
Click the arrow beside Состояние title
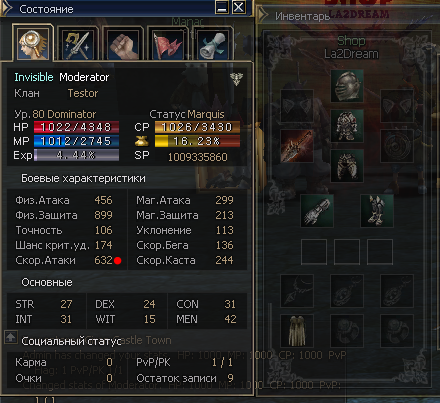click(x=6, y=8)
